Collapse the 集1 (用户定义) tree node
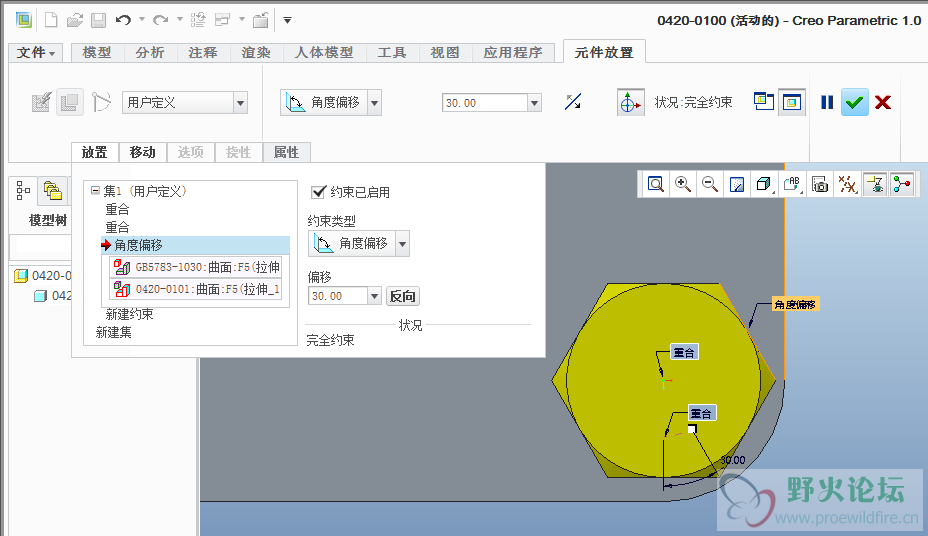 [95, 190]
